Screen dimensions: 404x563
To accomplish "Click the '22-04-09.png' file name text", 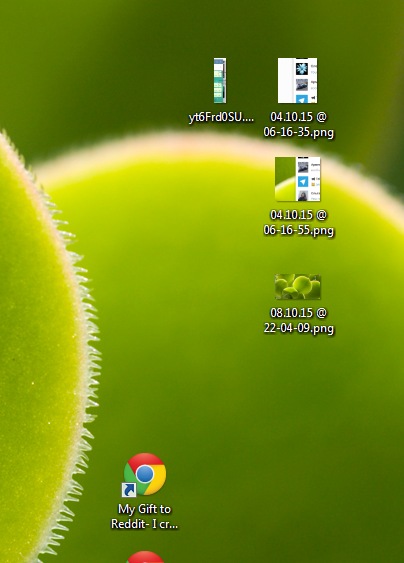I will (298, 328).
